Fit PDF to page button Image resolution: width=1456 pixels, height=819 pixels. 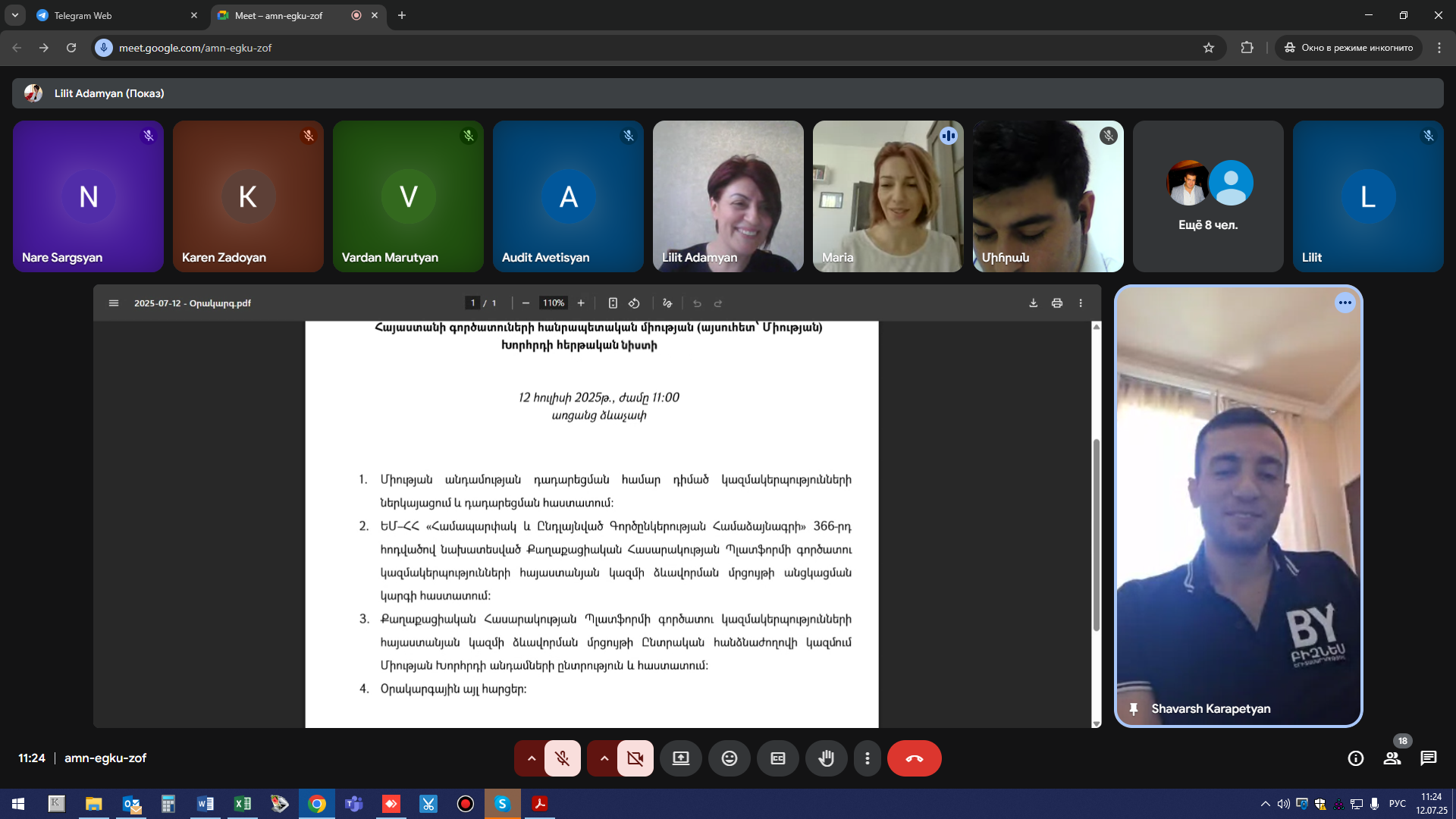point(613,303)
